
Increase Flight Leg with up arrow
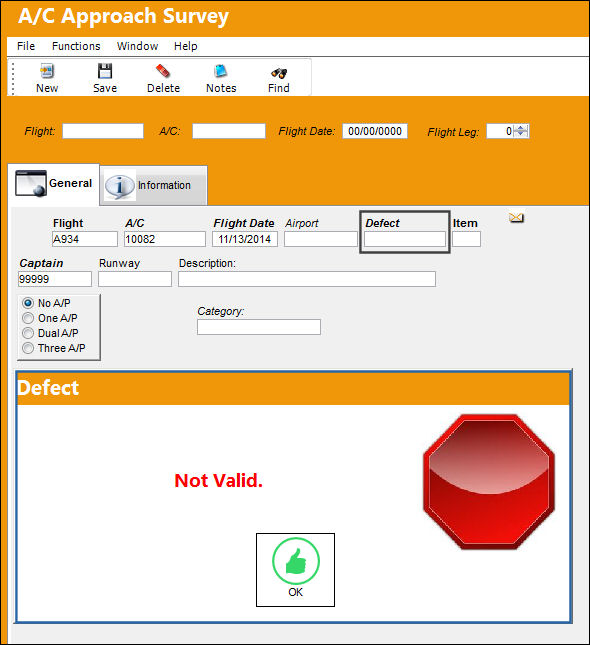click(x=521, y=128)
